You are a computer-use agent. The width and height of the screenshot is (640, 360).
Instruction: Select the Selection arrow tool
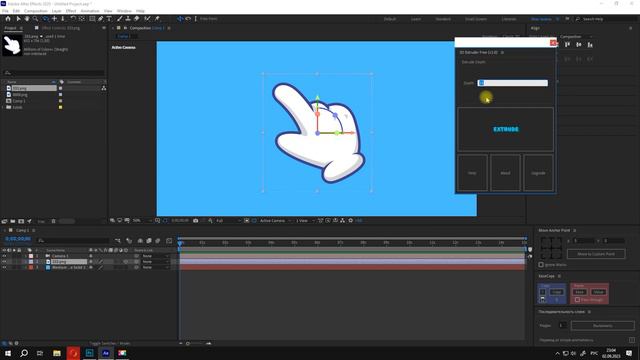[18, 19]
